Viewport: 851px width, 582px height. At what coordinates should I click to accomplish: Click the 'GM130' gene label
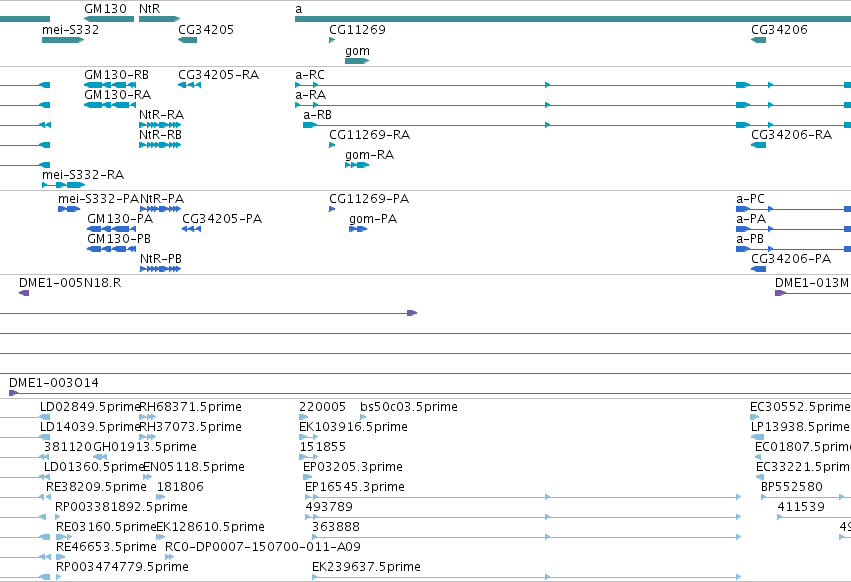(105, 9)
